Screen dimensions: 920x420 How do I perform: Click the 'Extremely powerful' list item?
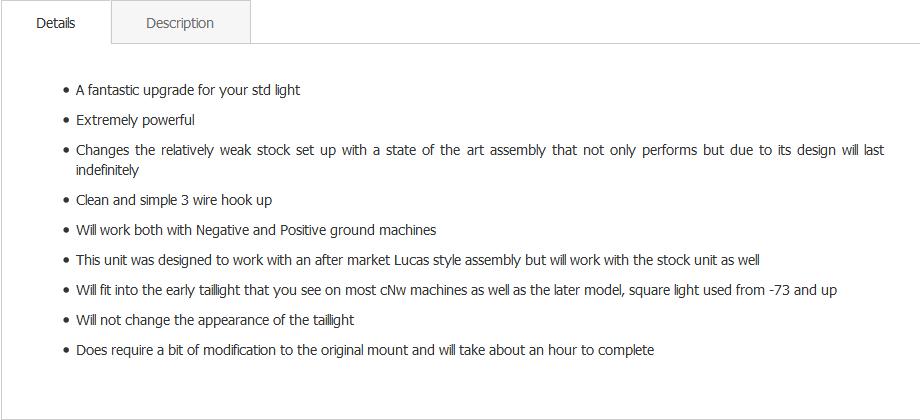point(135,120)
